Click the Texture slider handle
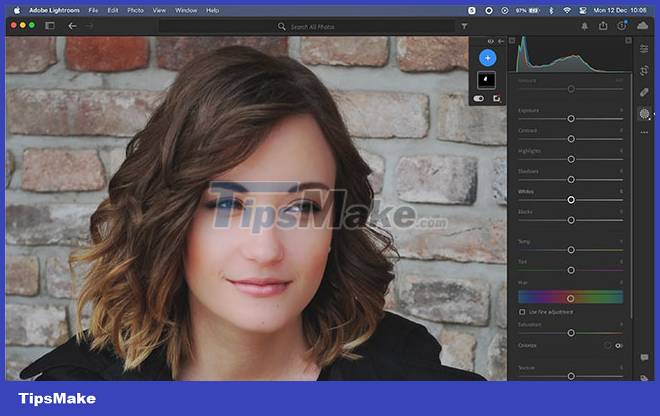 click(571, 376)
